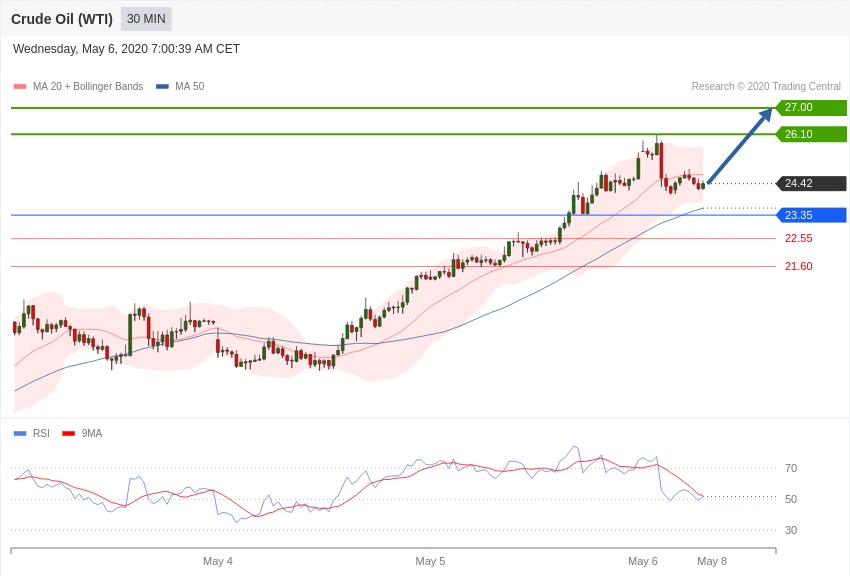Click the chart date and time text
The image size is (850, 576).
(126, 49)
